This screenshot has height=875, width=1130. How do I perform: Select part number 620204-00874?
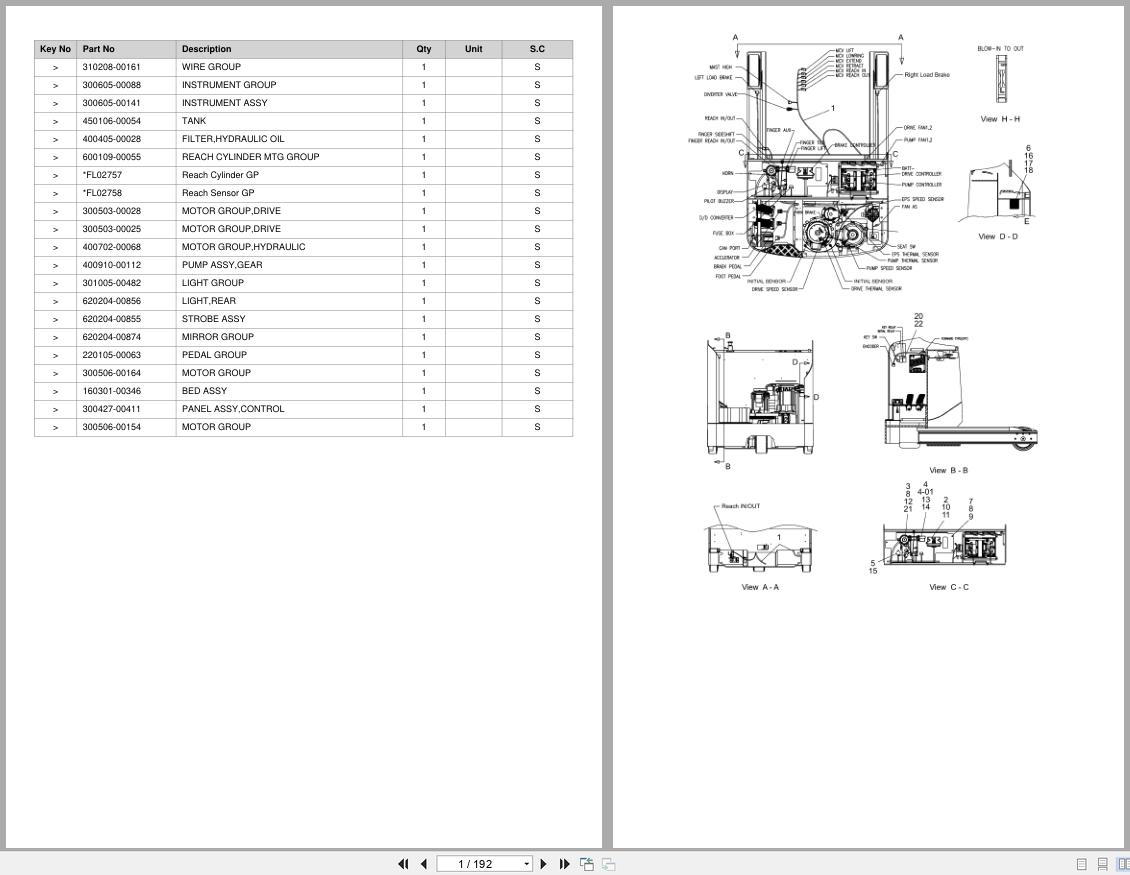tap(112, 337)
